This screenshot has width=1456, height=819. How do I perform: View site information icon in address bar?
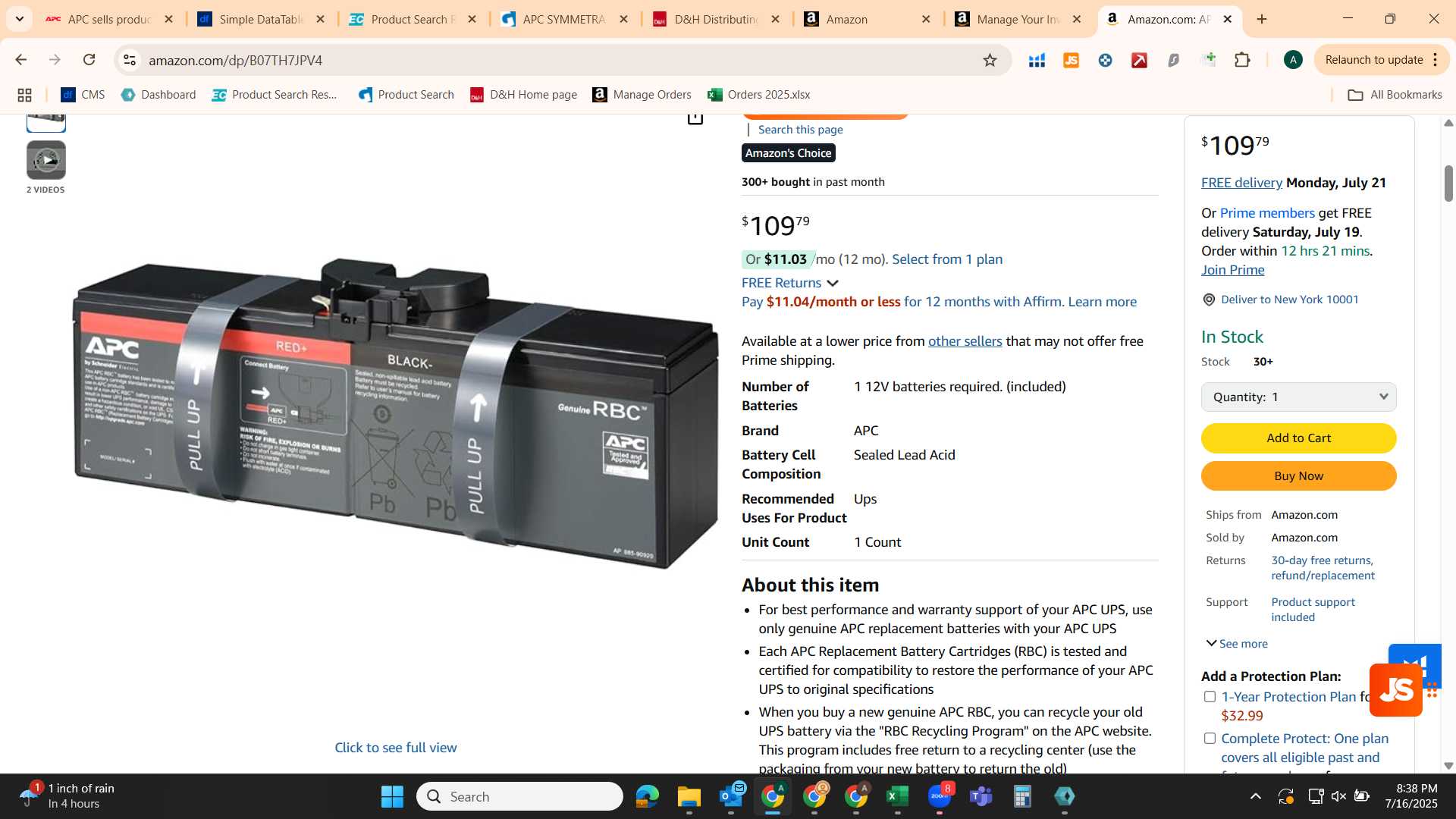(130, 60)
